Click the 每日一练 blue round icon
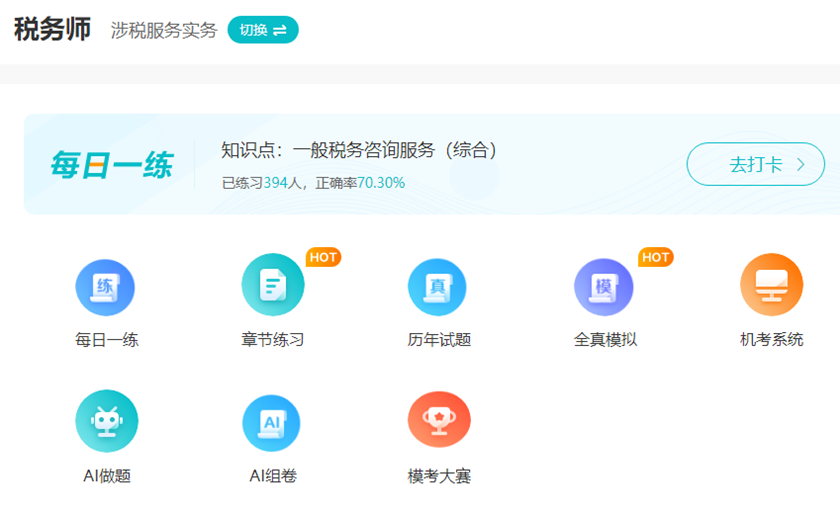Screen dimensions: 840x514 105,287
